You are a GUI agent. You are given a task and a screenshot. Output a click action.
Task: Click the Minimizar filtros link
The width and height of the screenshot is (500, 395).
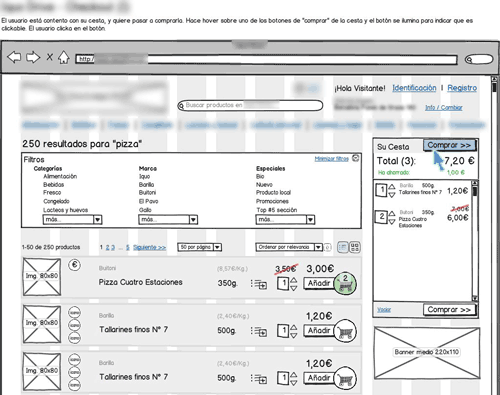tap(331, 159)
